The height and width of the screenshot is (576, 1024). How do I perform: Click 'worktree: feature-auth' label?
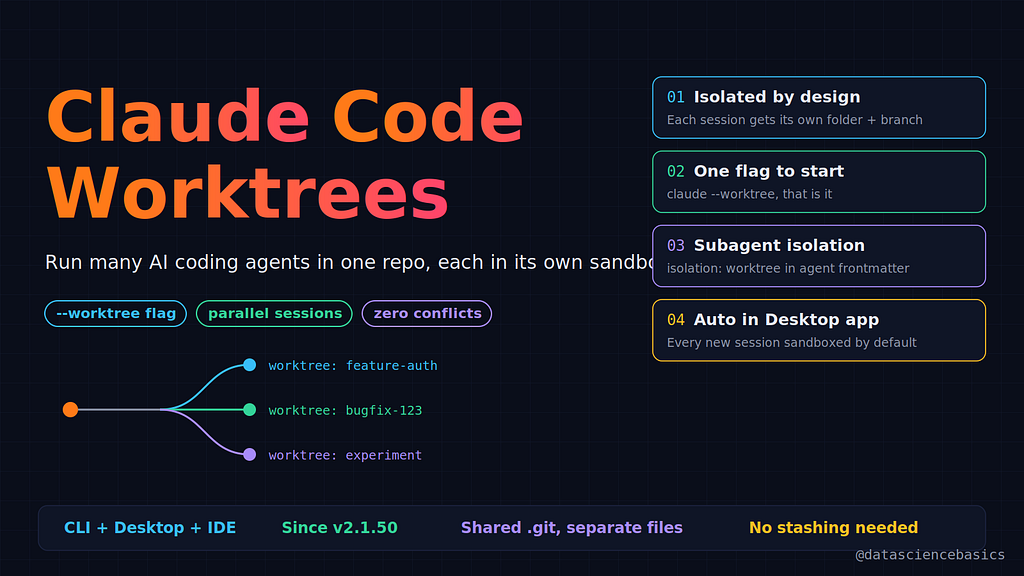pyautogui.click(x=353, y=366)
